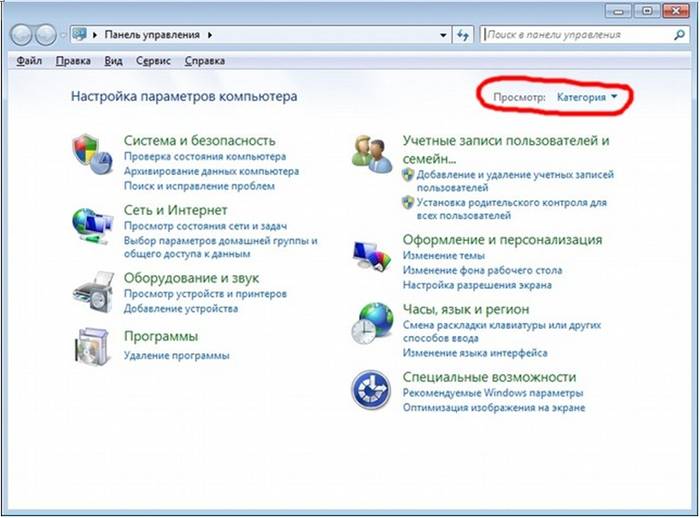Open the Программы heading link
Viewport: 700px width, 518px height.
click(x=161, y=336)
